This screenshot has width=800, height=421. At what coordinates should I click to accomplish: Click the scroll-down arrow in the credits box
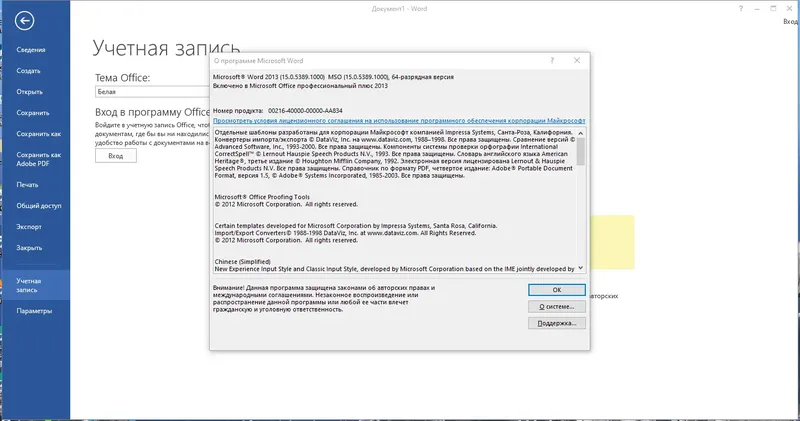tap(581, 268)
